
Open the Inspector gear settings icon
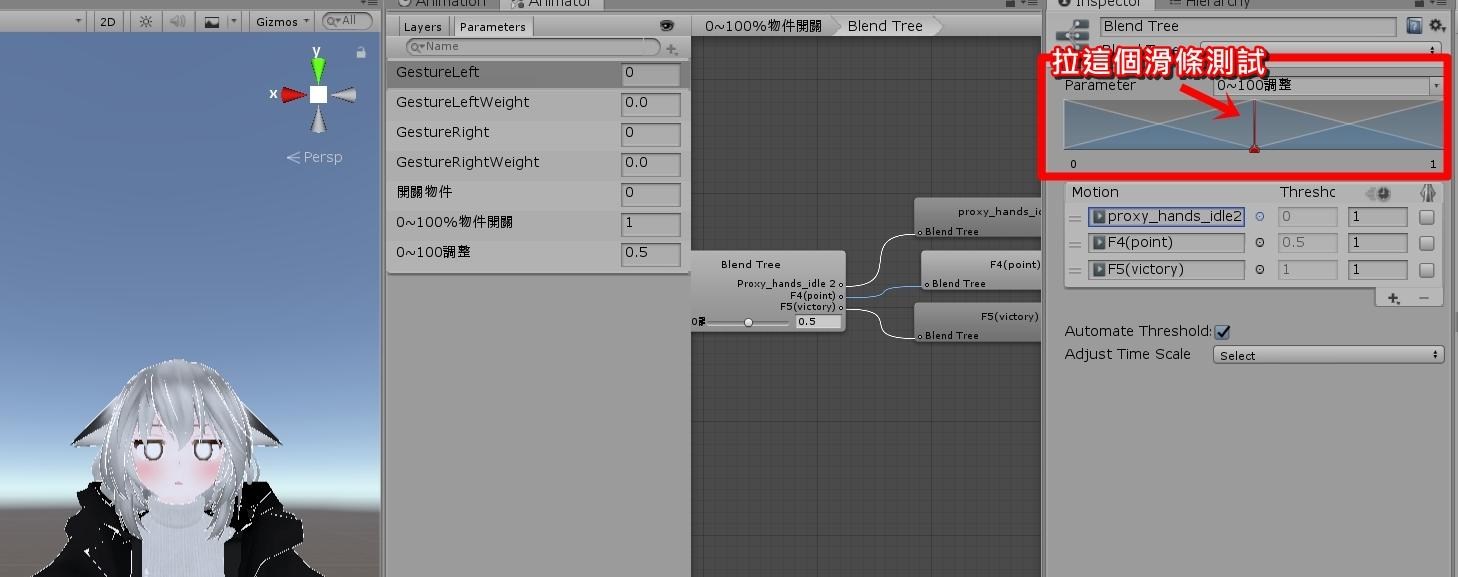(1435, 25)
